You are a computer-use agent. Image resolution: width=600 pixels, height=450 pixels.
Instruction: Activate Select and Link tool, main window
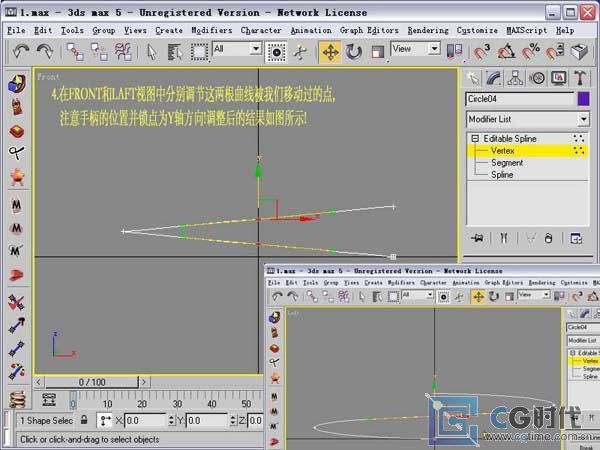(75, 52)
